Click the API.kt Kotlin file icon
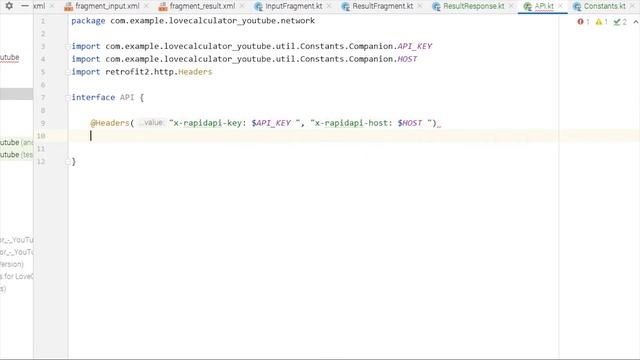This screenshot has width=640, height=360. (x=528, y=6)
